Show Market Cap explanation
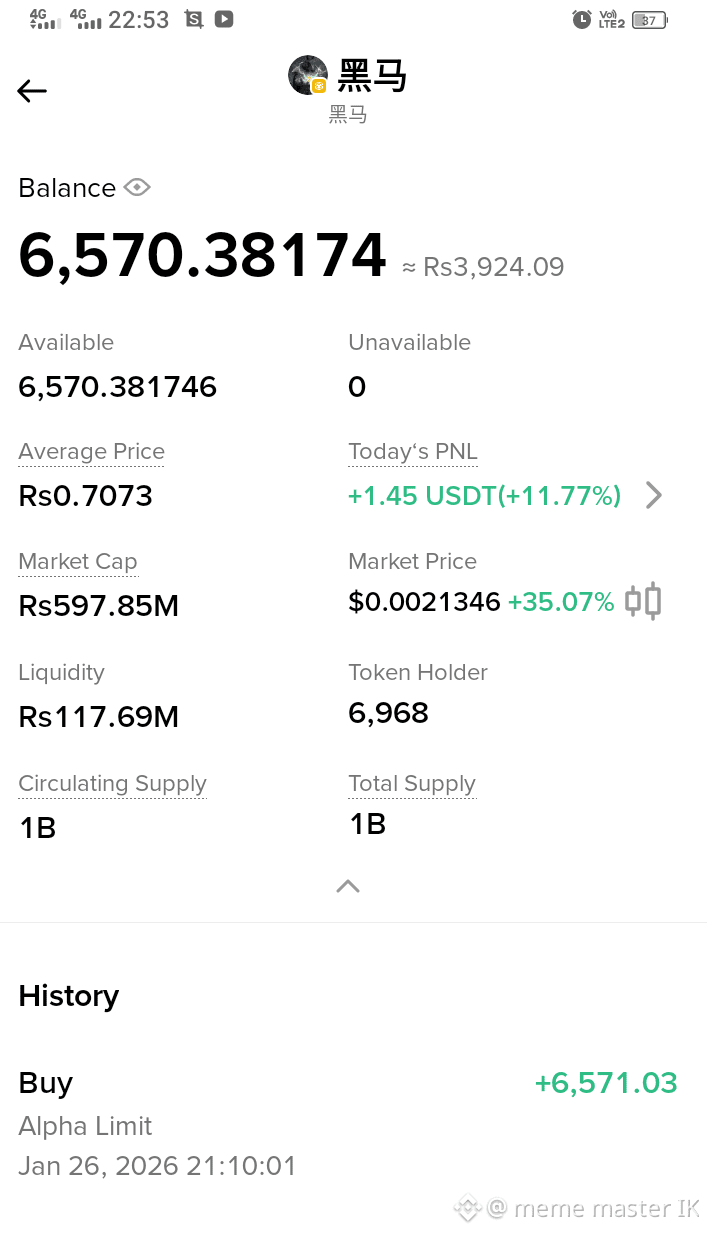The height and width of the screenshot is (1233, 707). tap(77, 562)
